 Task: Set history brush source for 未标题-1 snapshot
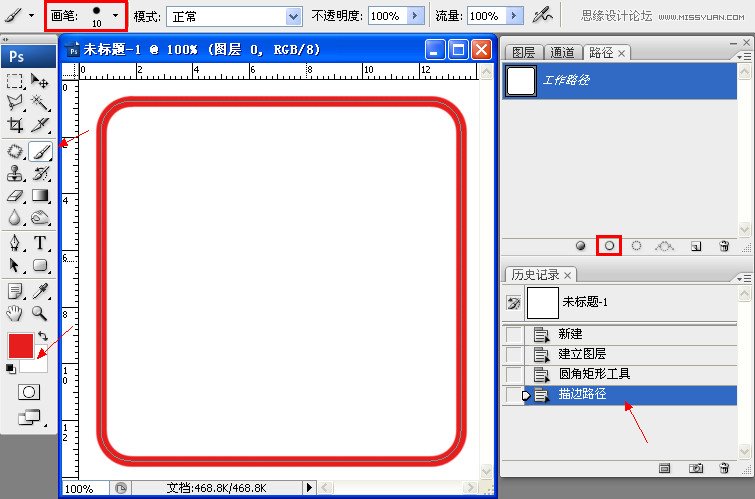(514, 303)
